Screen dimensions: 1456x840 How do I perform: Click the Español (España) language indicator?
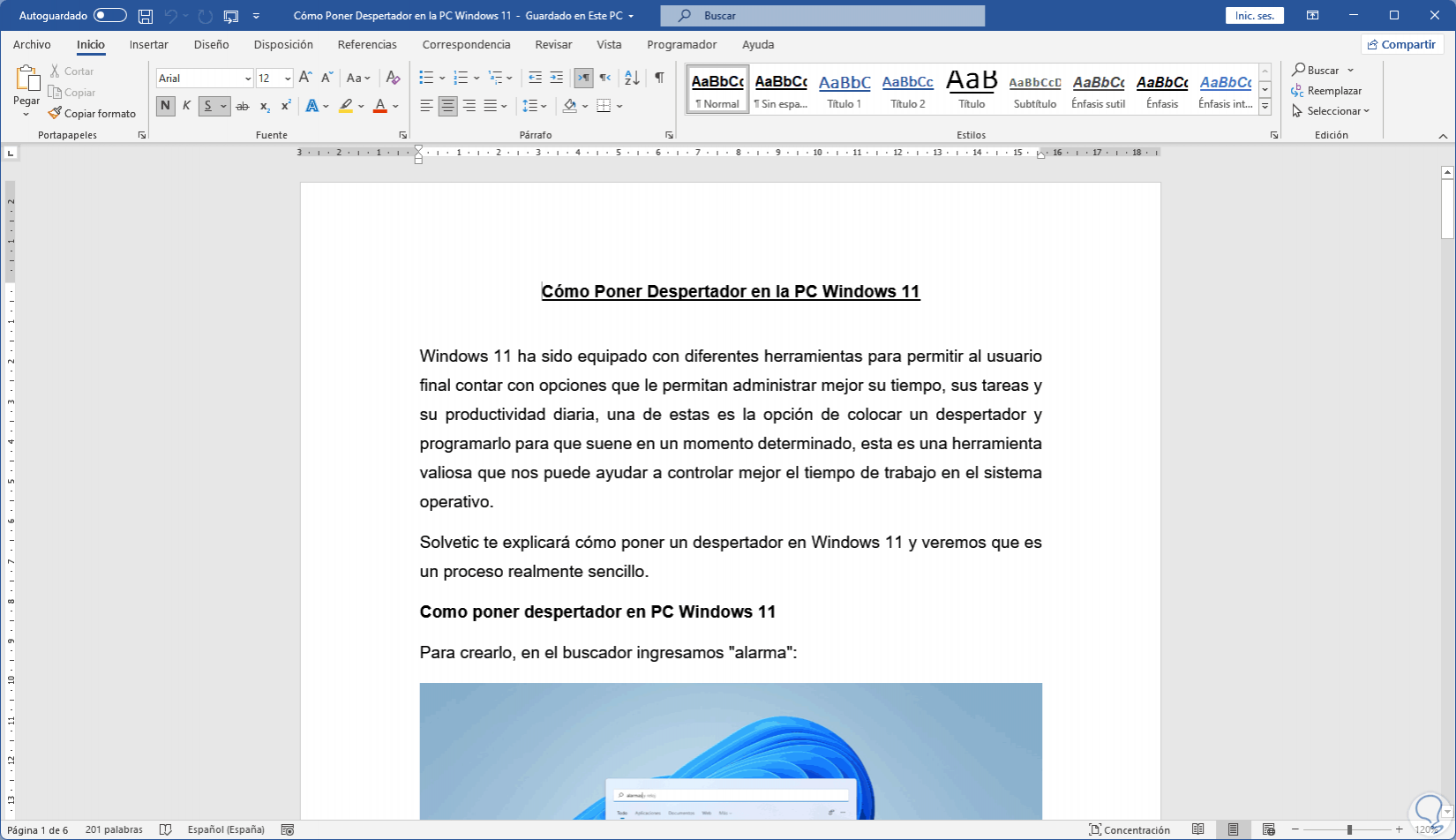tap(226, 829)
